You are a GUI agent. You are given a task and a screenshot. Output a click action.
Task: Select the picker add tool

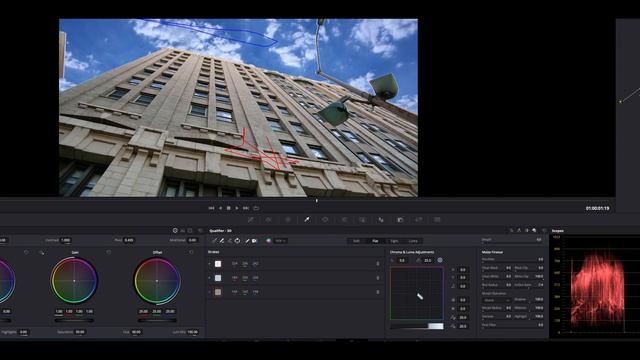229,241
